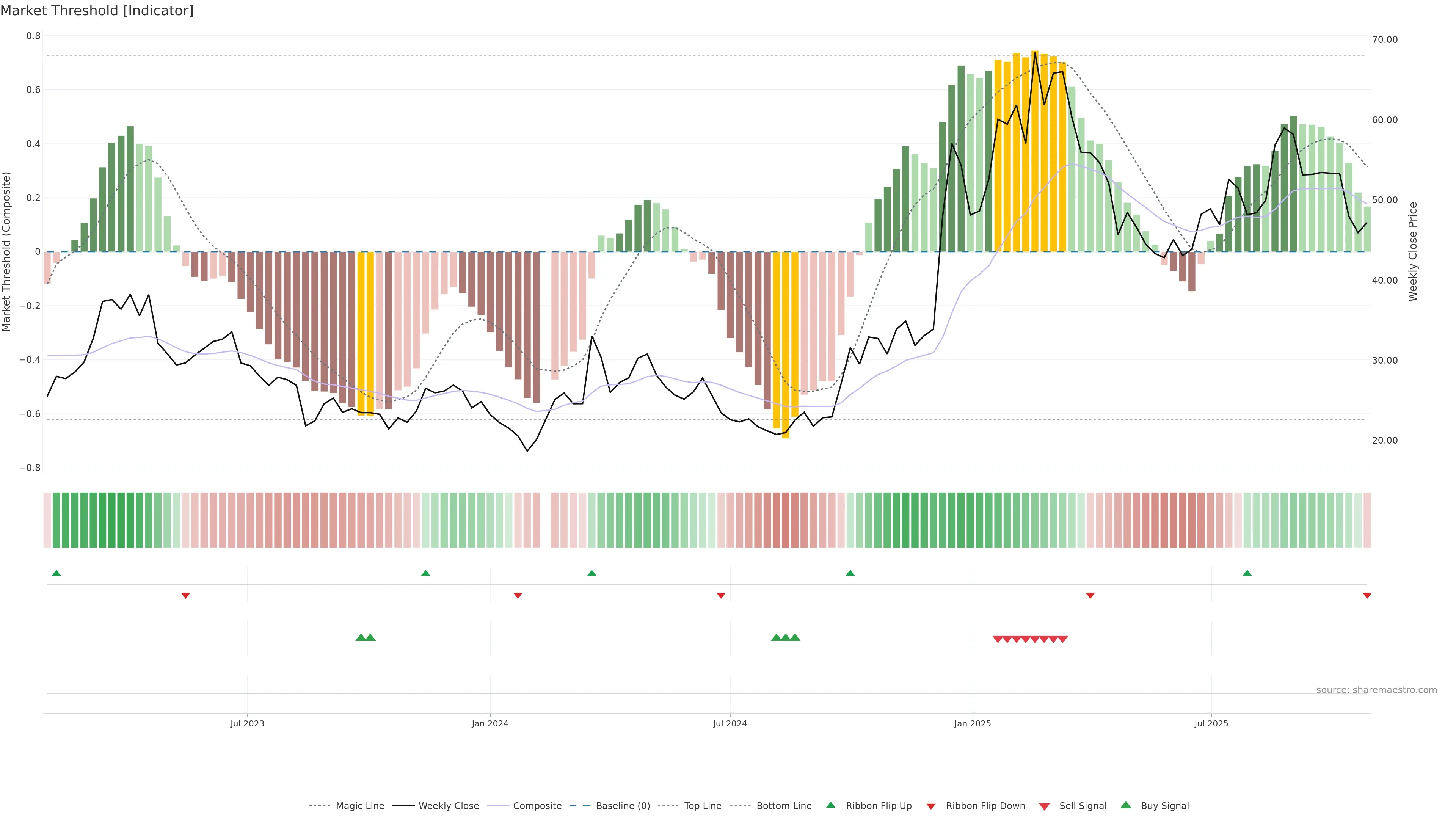This screenshot has height=819, width=1456.
Task: Click the first ribbon flip up marker at far left
Action: pos(56,573)
